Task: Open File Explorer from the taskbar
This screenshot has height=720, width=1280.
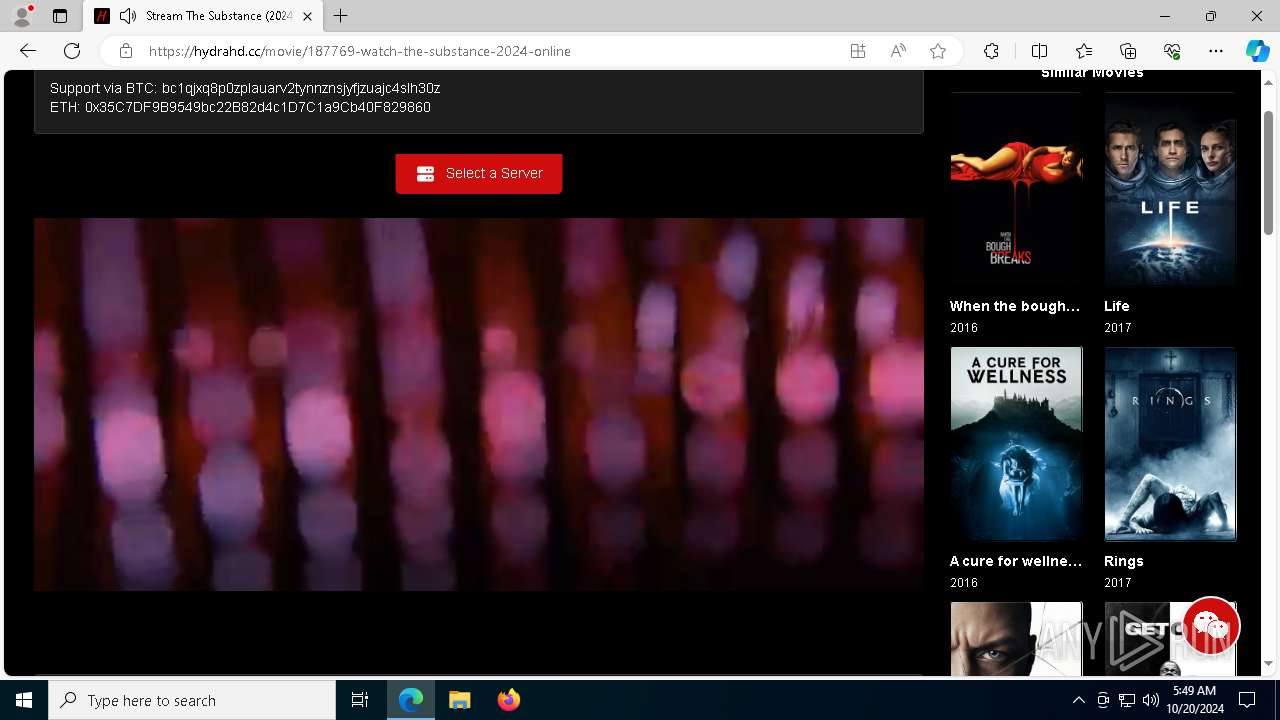Action: (460, 700)
